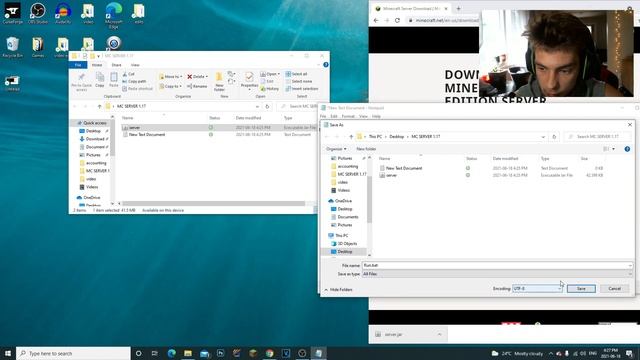The width and height of the screenshot is (640, 360).
Task: Open the Organize dropdown in Save As
Action: click(x=336, y=149)
